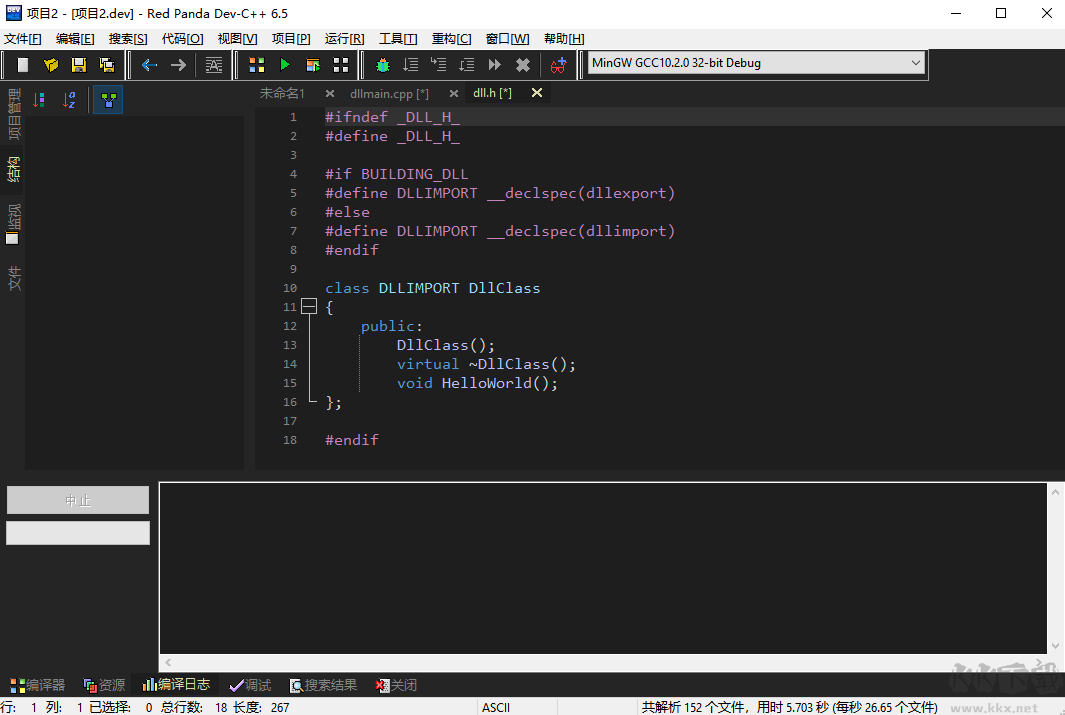Switch to the dllmain.cpp tab

pos(390,93)
